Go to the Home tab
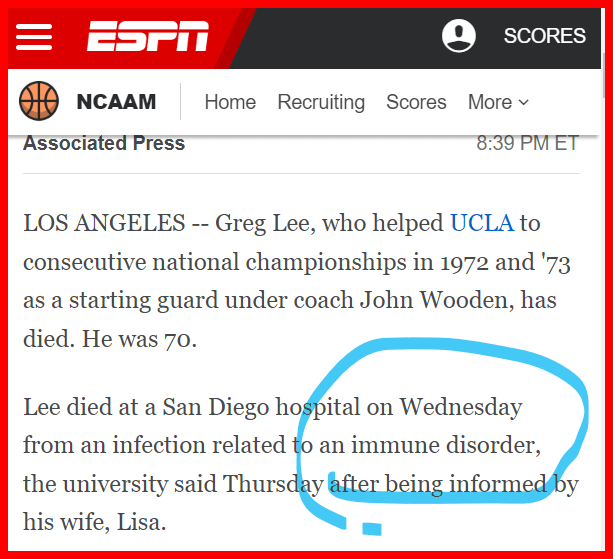 (x=230, y=102)
